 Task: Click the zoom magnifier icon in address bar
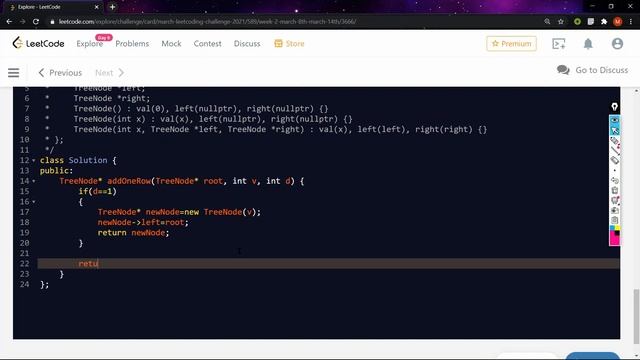point(547,22)
